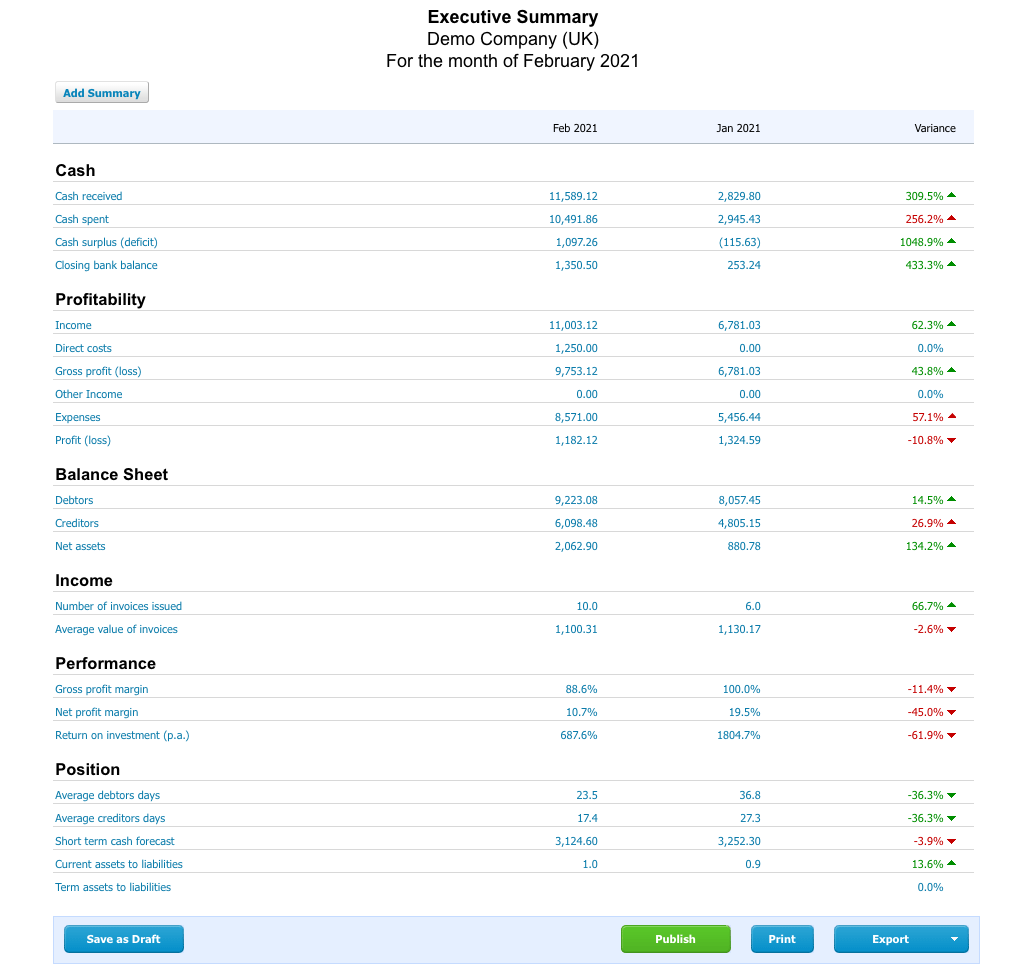This screenshot has height=980, width=1025.
Task: Click the green up arrow beside Cash received variance
Action: (951, 196)
